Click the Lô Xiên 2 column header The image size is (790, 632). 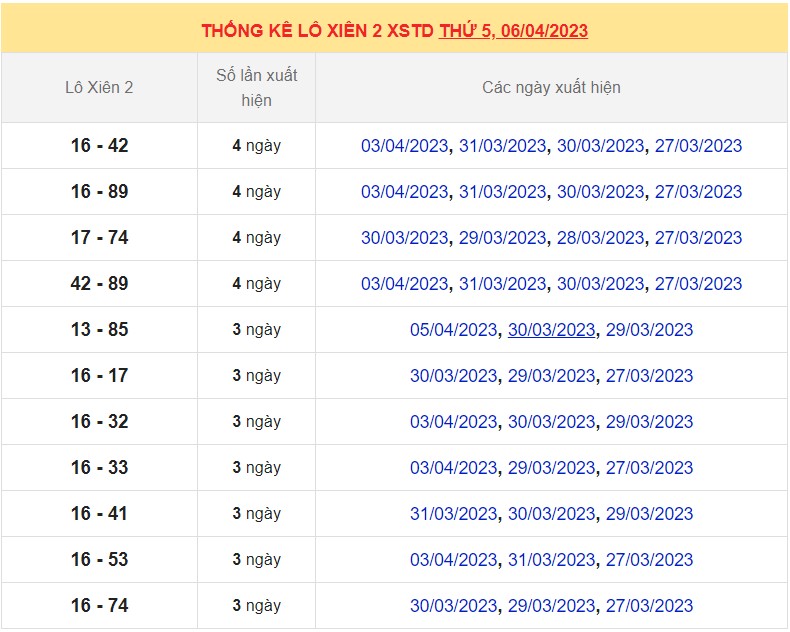pos(99,88)
